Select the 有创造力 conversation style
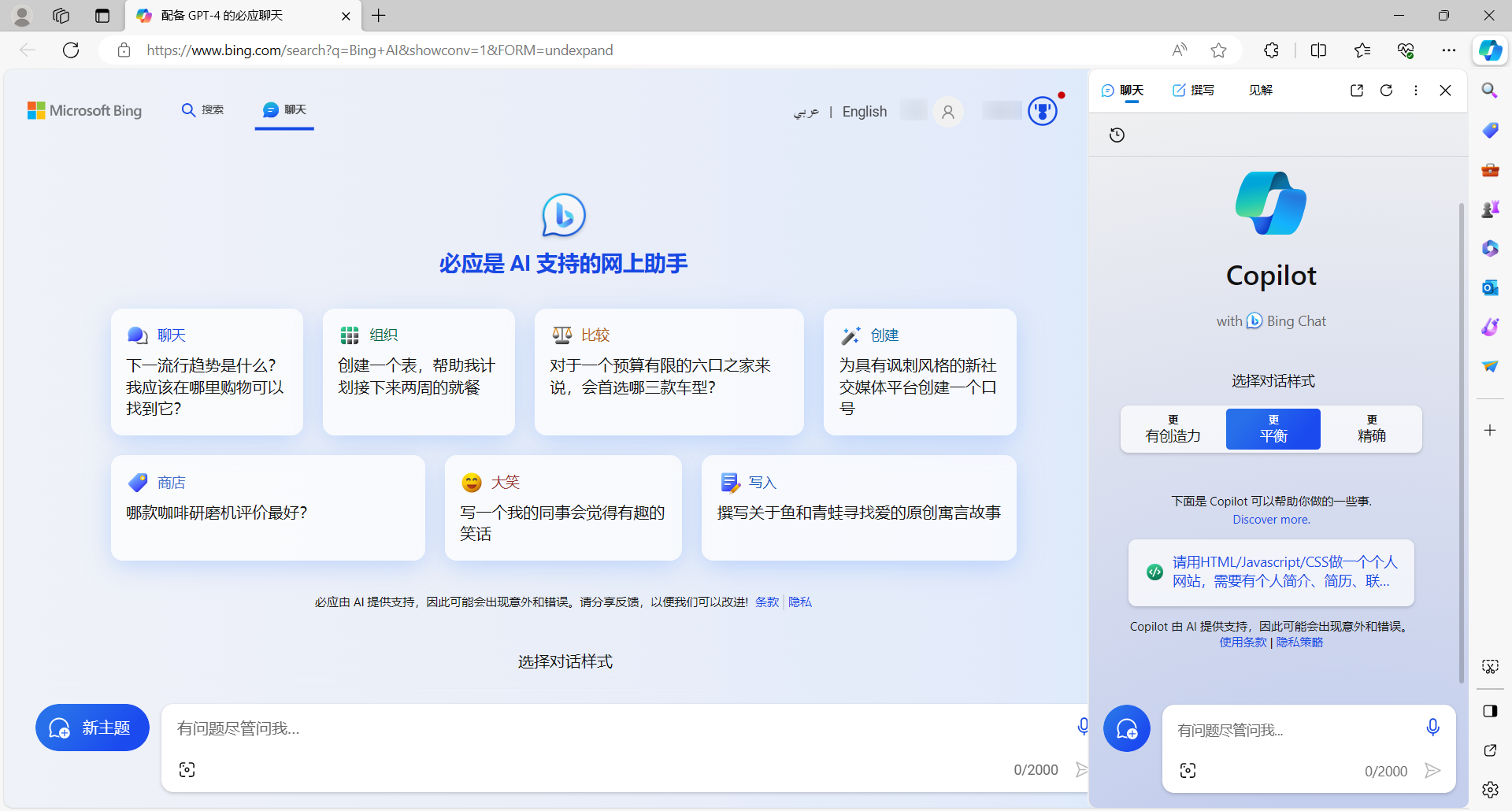 1173,429
